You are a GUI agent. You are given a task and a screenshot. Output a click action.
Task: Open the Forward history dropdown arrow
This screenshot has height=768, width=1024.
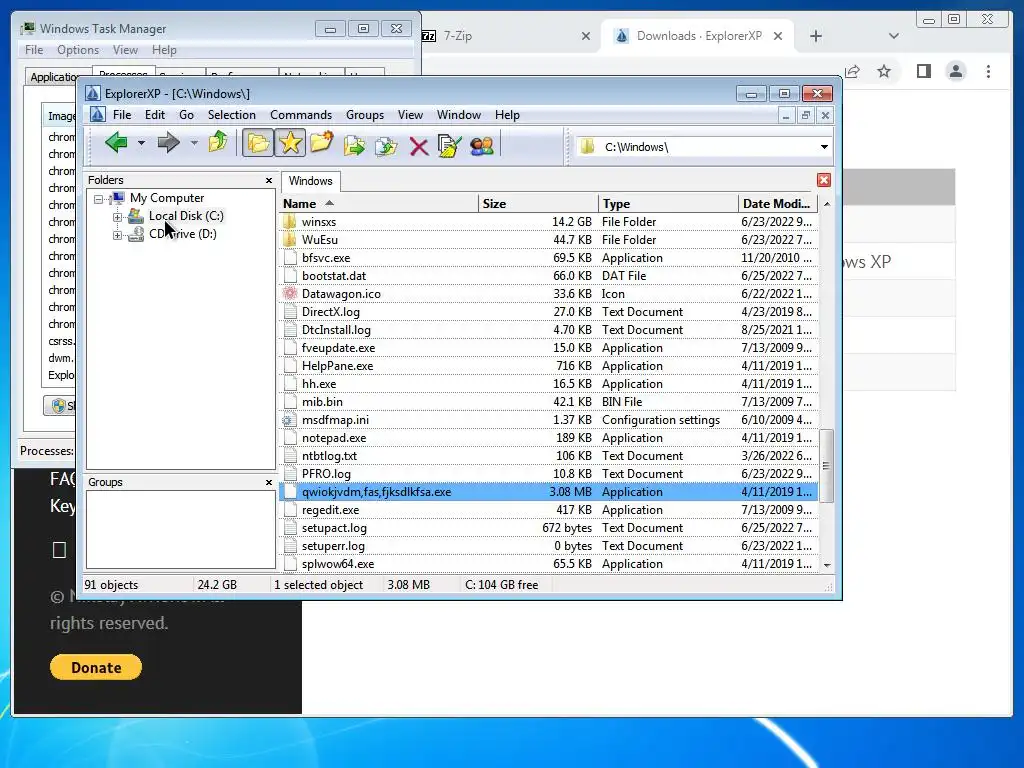(x=194, y=143)
